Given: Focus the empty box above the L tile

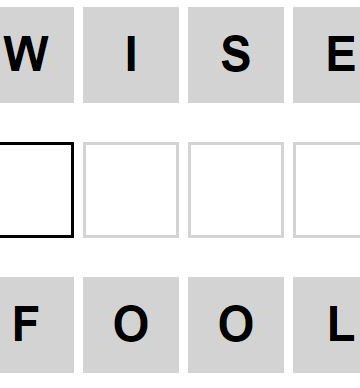Looking at the screenshot, I should (x=327, y=190).
